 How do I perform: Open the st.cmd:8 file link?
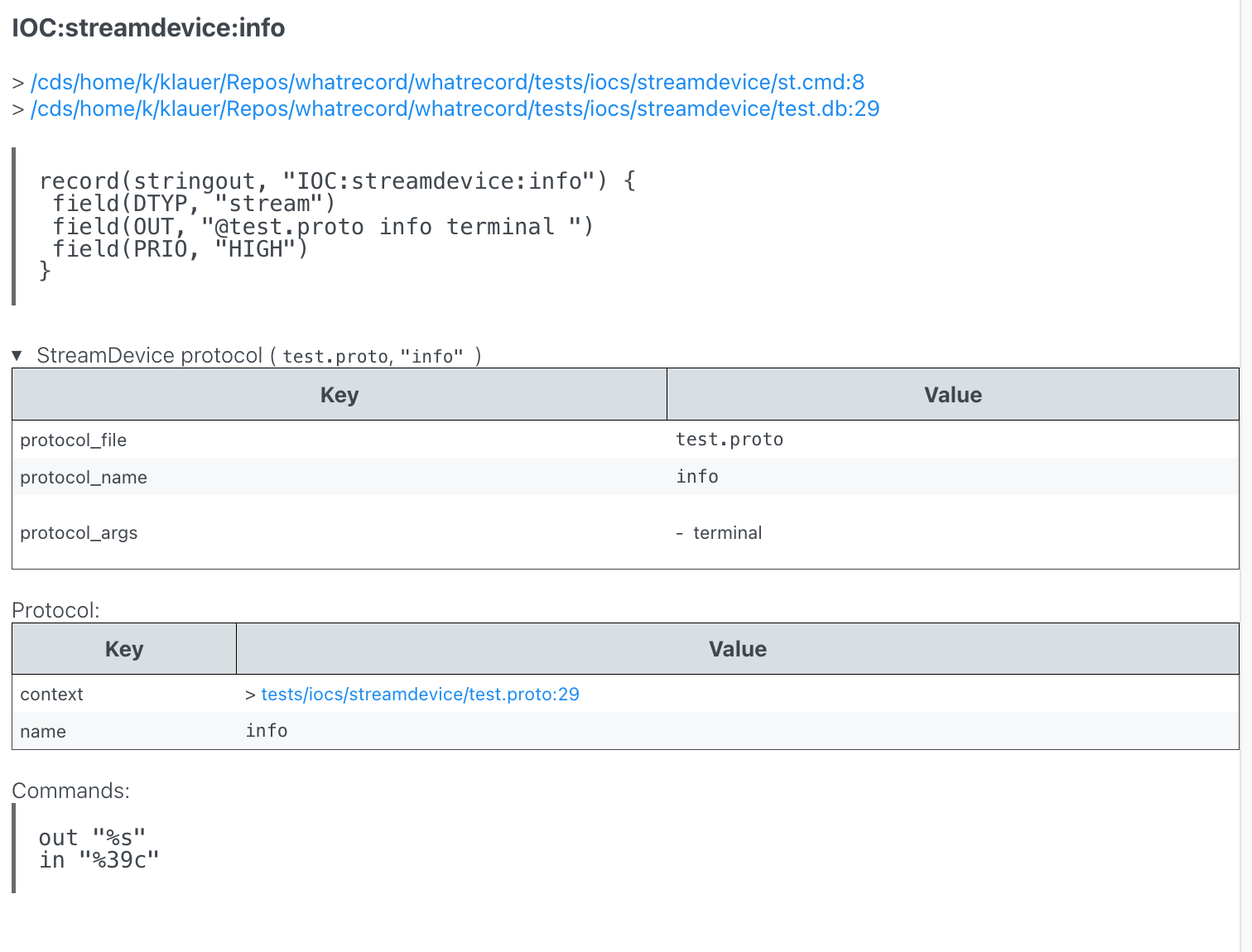(x=447, y=82)
